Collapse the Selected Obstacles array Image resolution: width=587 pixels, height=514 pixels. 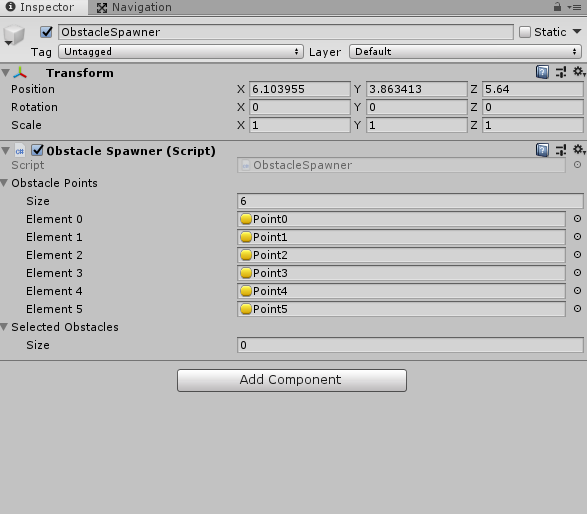tap(4, 327)
